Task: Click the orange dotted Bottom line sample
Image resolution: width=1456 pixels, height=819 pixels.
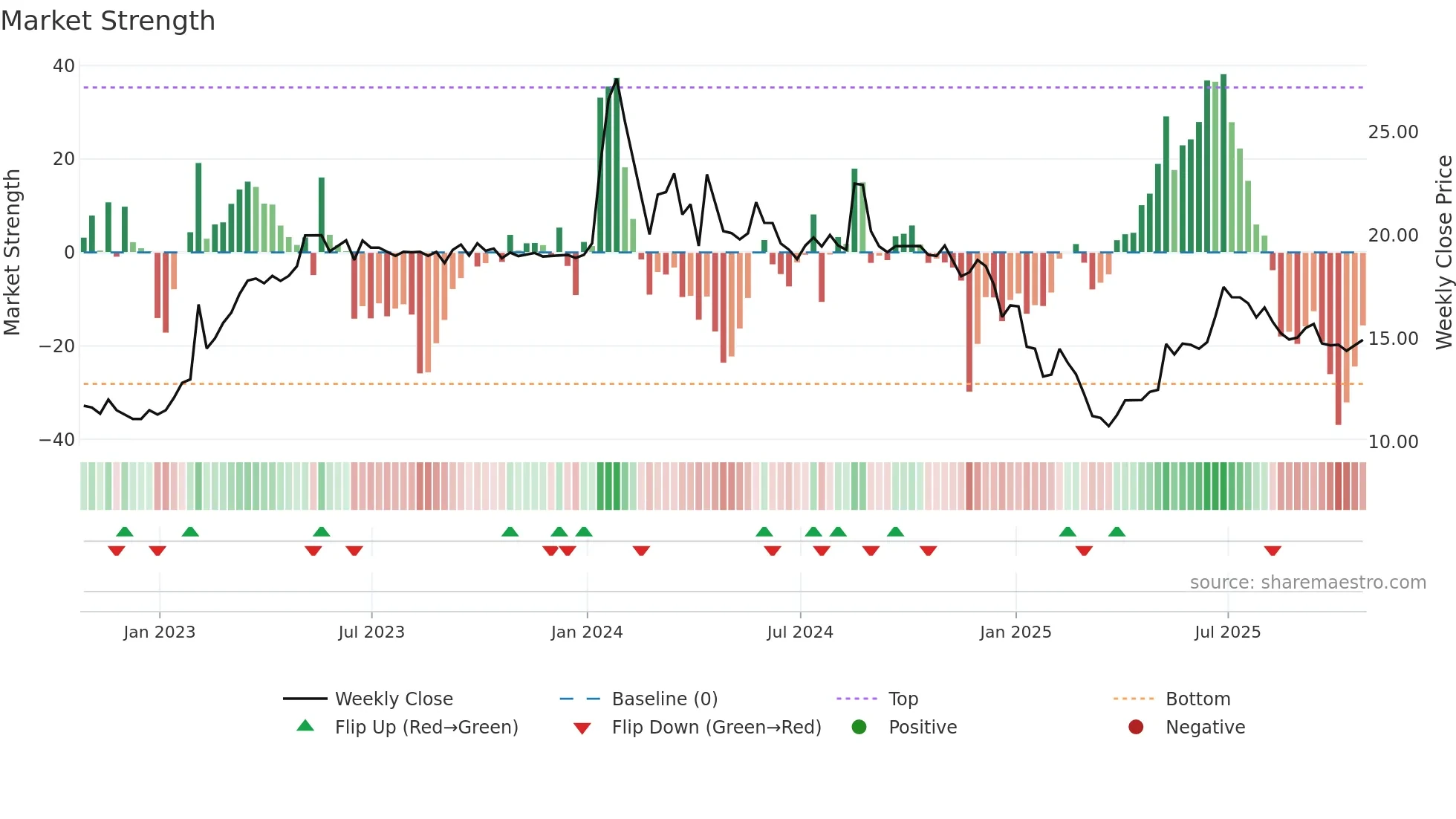Action: click(x=1134, y=699)
